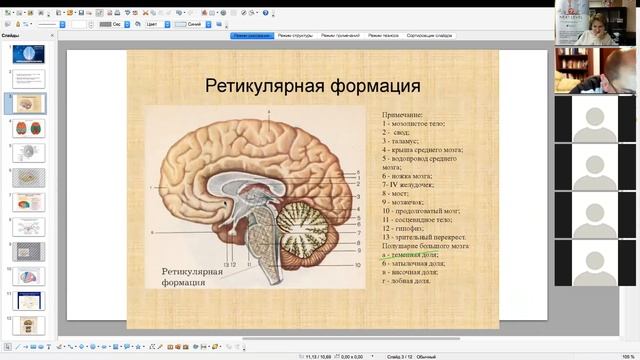The image size is (640, 360).
Task: Click legend line '9 - мозжечок;'
Action: [x=403, y=202]
